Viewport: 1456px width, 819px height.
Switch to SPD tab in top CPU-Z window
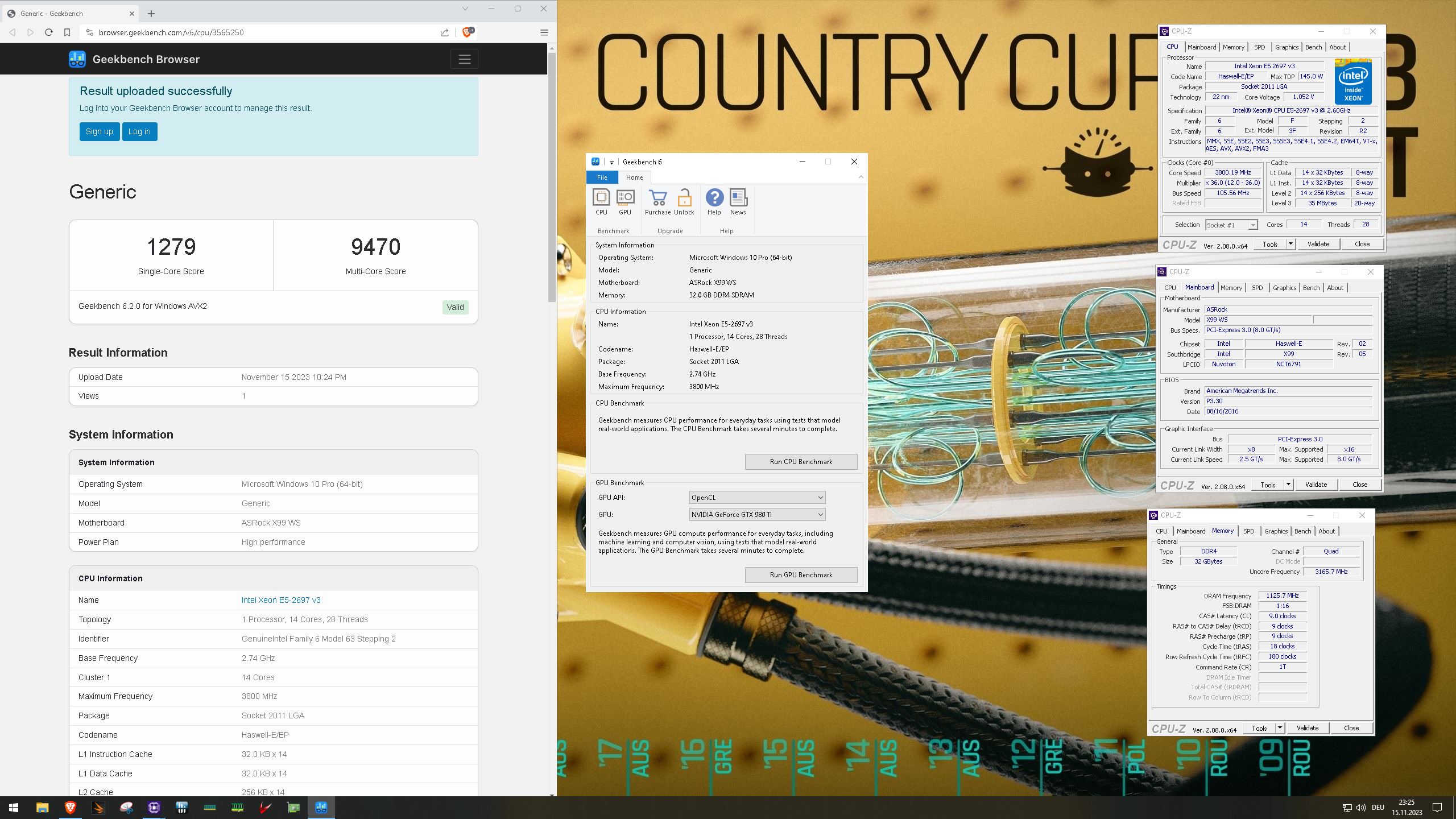pyautogui.click(x=1260, y=47)
